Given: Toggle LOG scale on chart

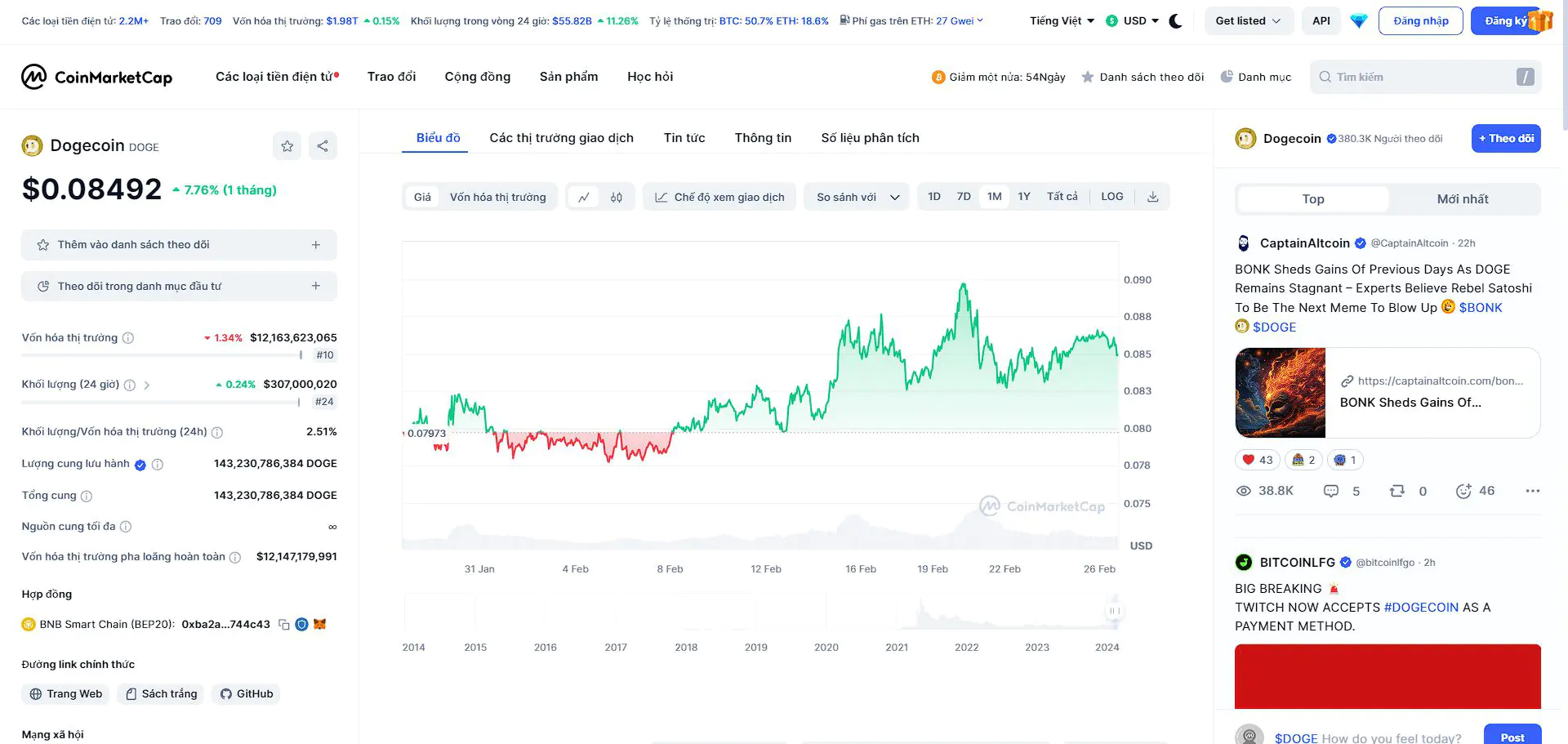Looking at the screenshot, I should click(x=1112, y=197).
